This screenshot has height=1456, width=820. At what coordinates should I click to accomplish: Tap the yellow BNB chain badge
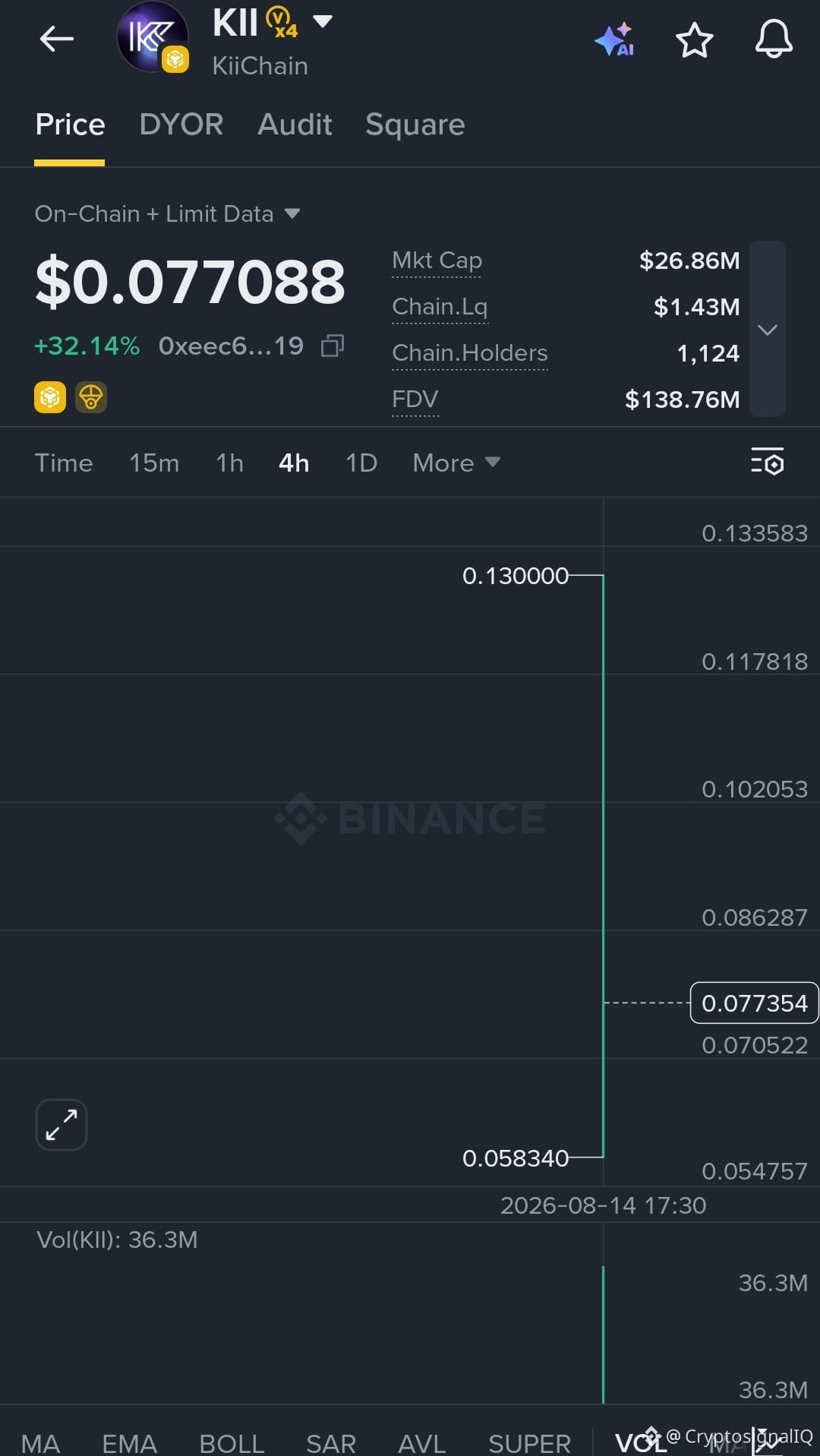pos(50,397)
